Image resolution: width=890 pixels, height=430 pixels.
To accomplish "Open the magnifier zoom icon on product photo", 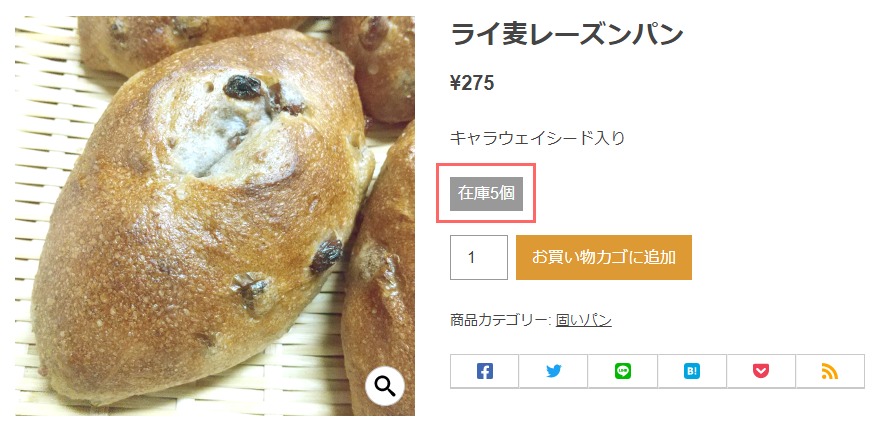I will pos(385,386).
